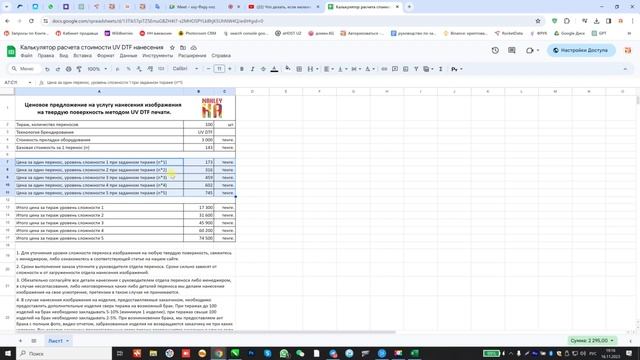Open the vertical align dropdown

click(342, 69)
